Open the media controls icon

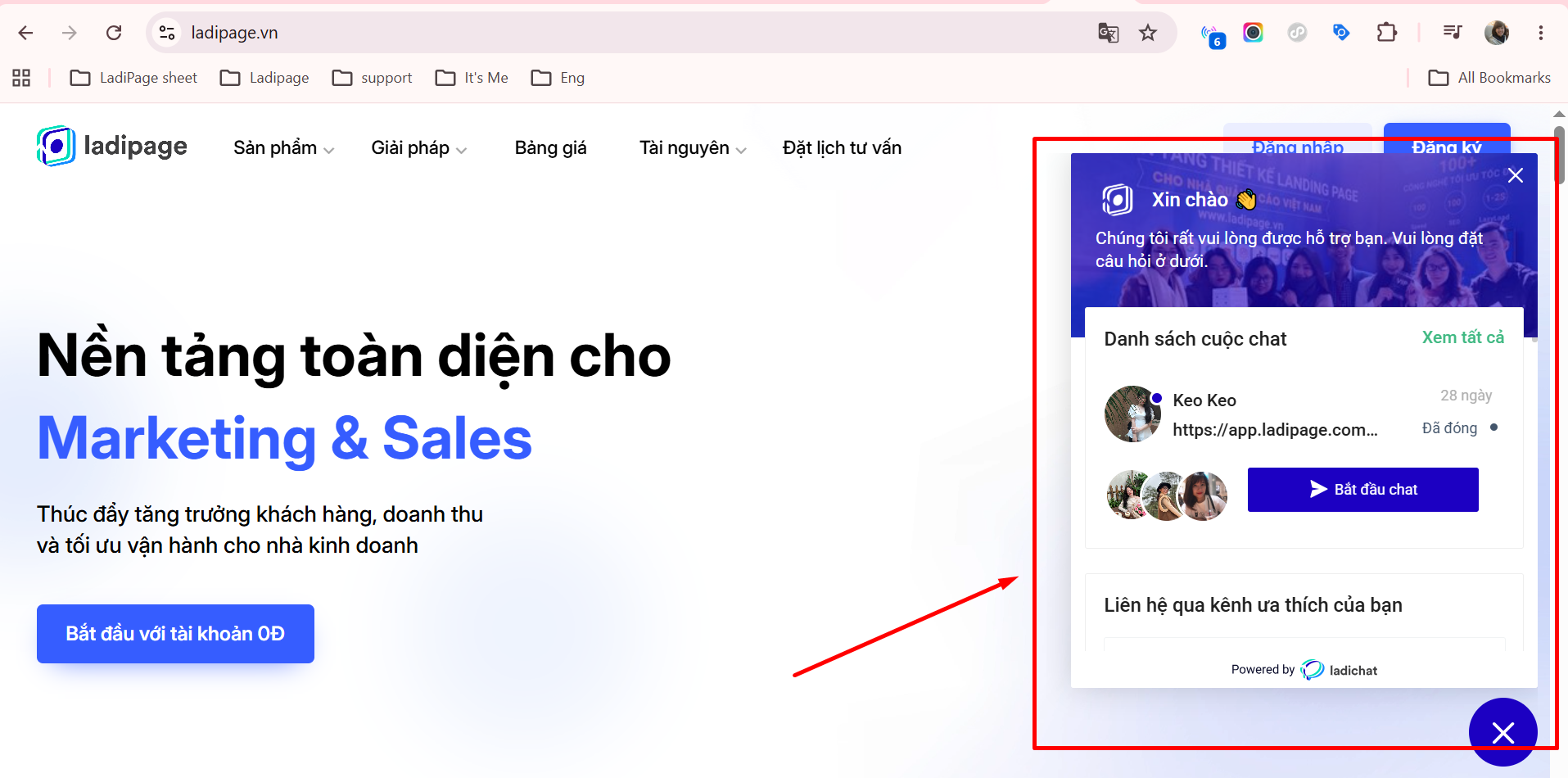pyautogui.click(x=1452, y=33)
